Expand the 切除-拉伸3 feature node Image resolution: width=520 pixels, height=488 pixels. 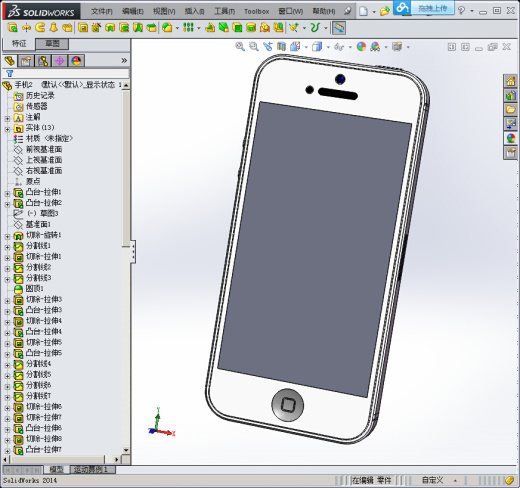pos(7,300)
